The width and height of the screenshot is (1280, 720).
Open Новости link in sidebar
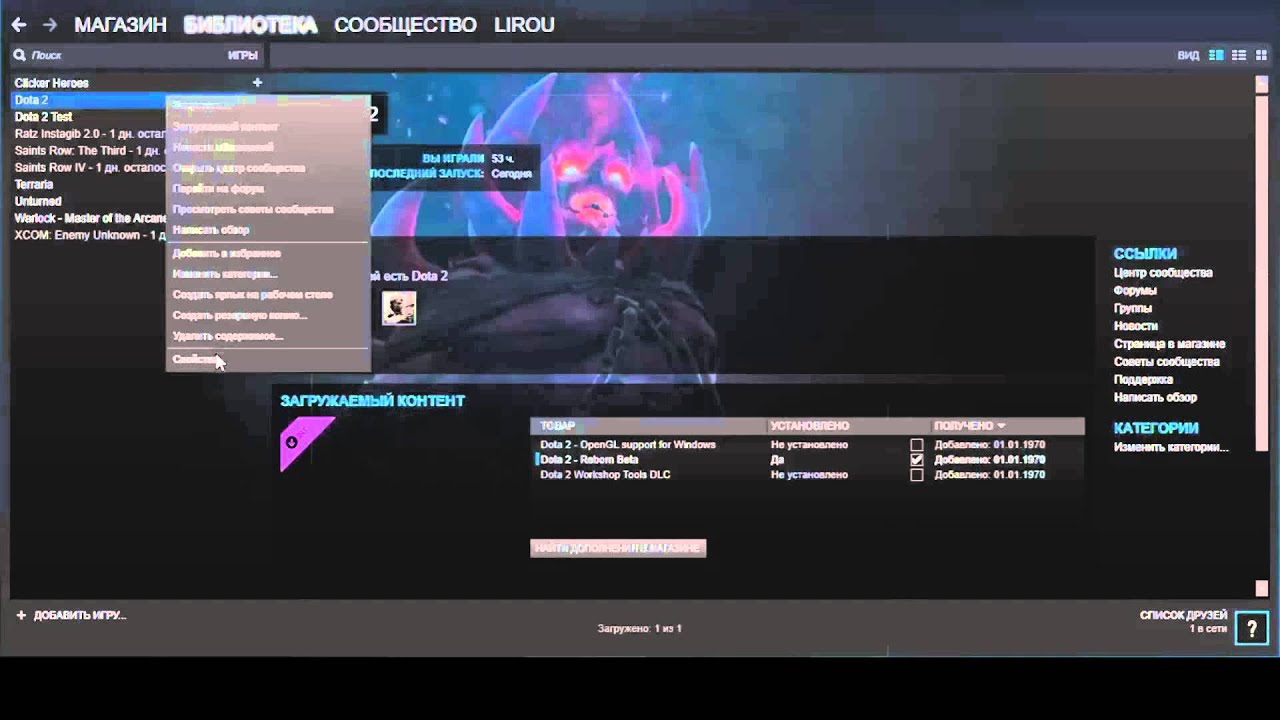coord(1136,326)
